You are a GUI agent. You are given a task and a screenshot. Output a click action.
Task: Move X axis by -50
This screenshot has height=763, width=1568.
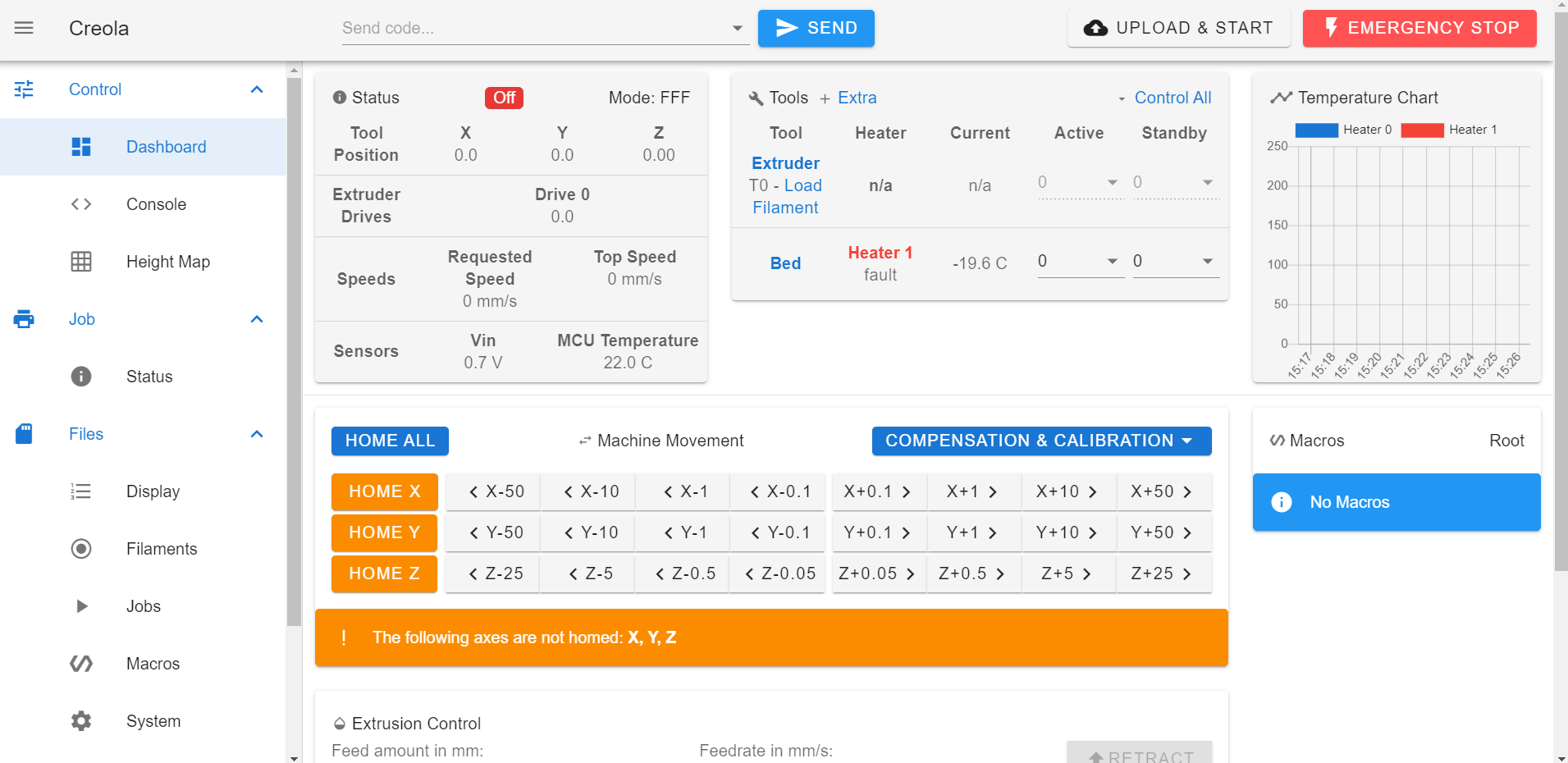[493, 491]
